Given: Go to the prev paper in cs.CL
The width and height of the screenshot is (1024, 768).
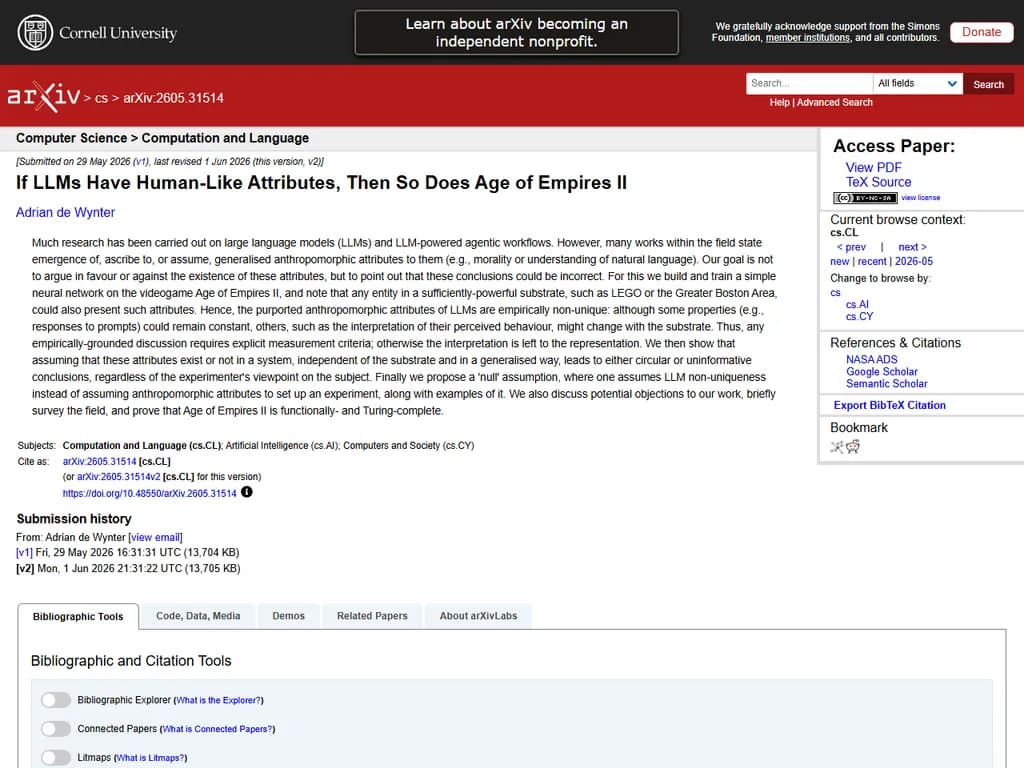Looking at the screenshot, I should pyautogui.click(x=851, y=247).
